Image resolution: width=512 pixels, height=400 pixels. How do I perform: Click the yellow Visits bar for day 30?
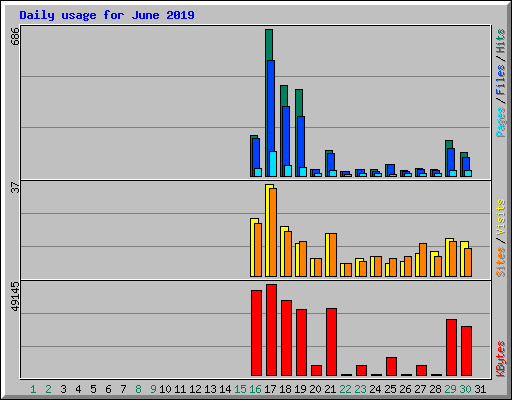pos(462,259)
